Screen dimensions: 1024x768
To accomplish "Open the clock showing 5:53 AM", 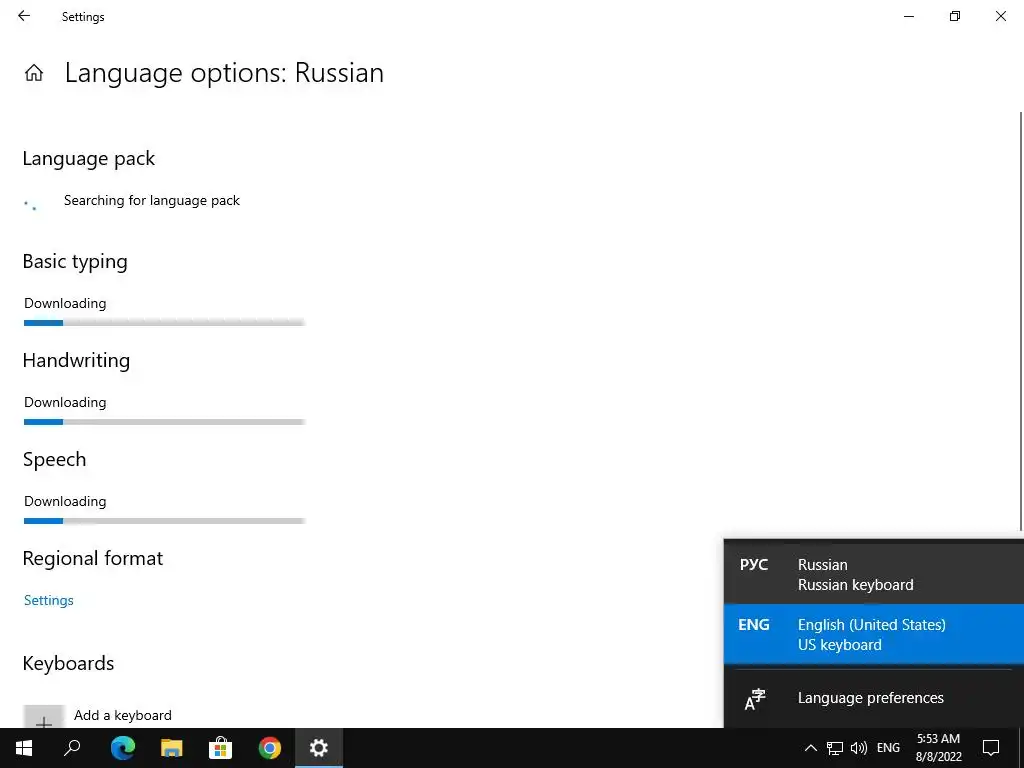I will (x=938, y=748).
